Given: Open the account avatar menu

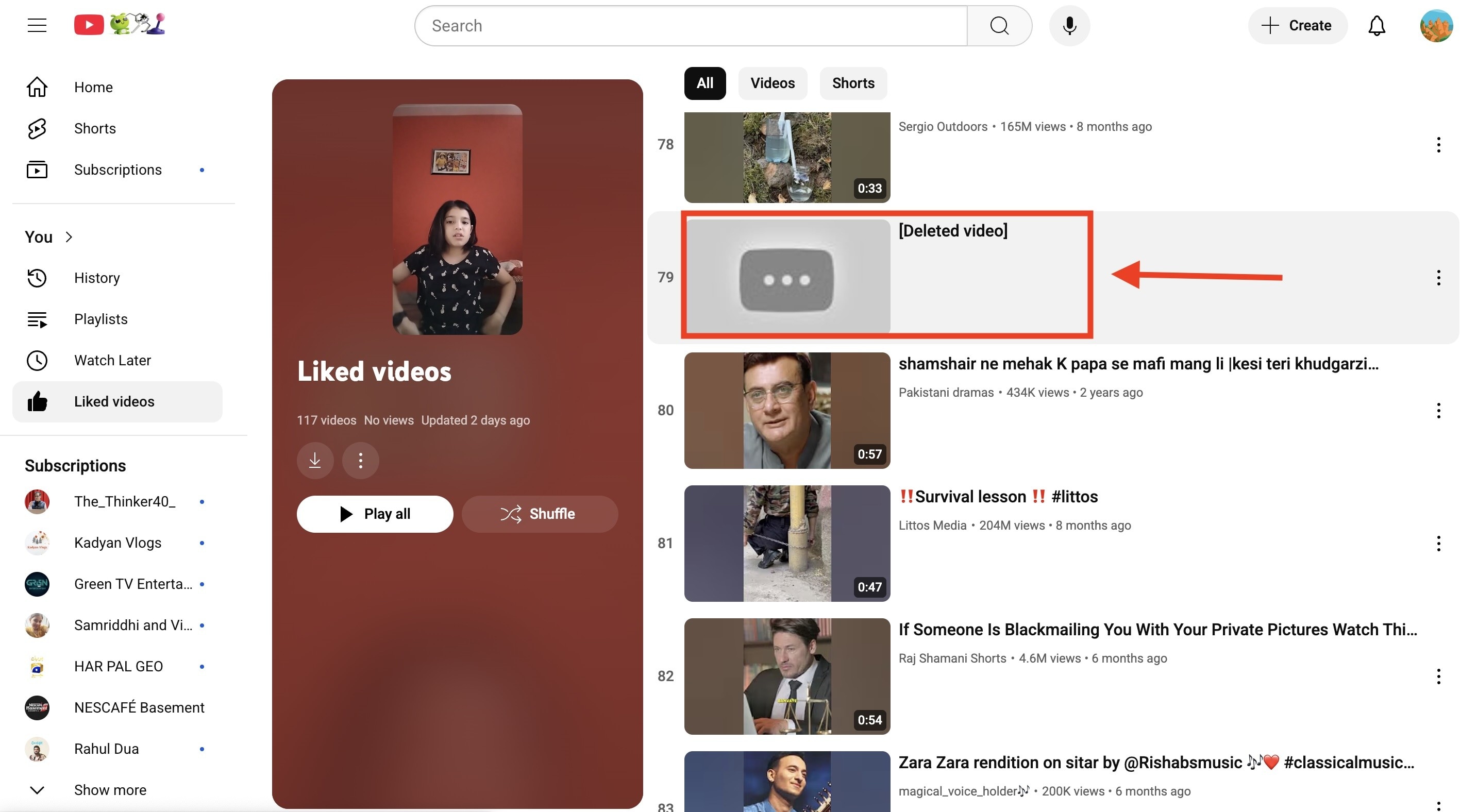Looking at the screenshot, I should point(1436,26).
